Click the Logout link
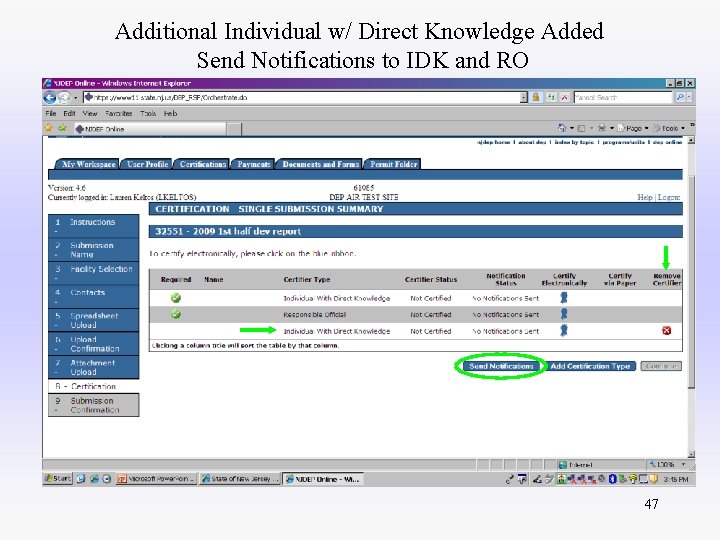 click(669, 197)
